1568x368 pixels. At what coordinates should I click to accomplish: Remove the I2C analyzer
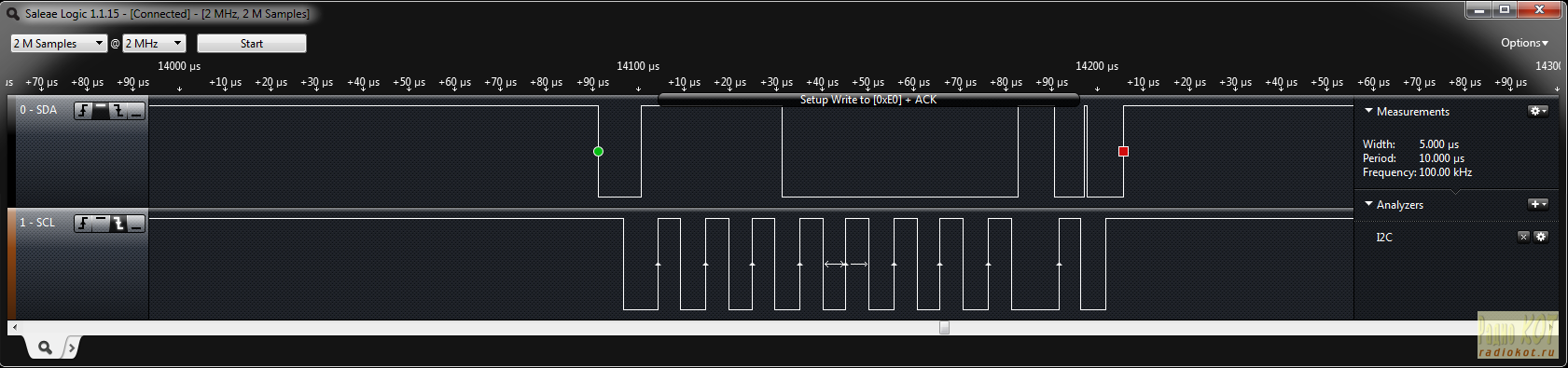[1523, 237]
